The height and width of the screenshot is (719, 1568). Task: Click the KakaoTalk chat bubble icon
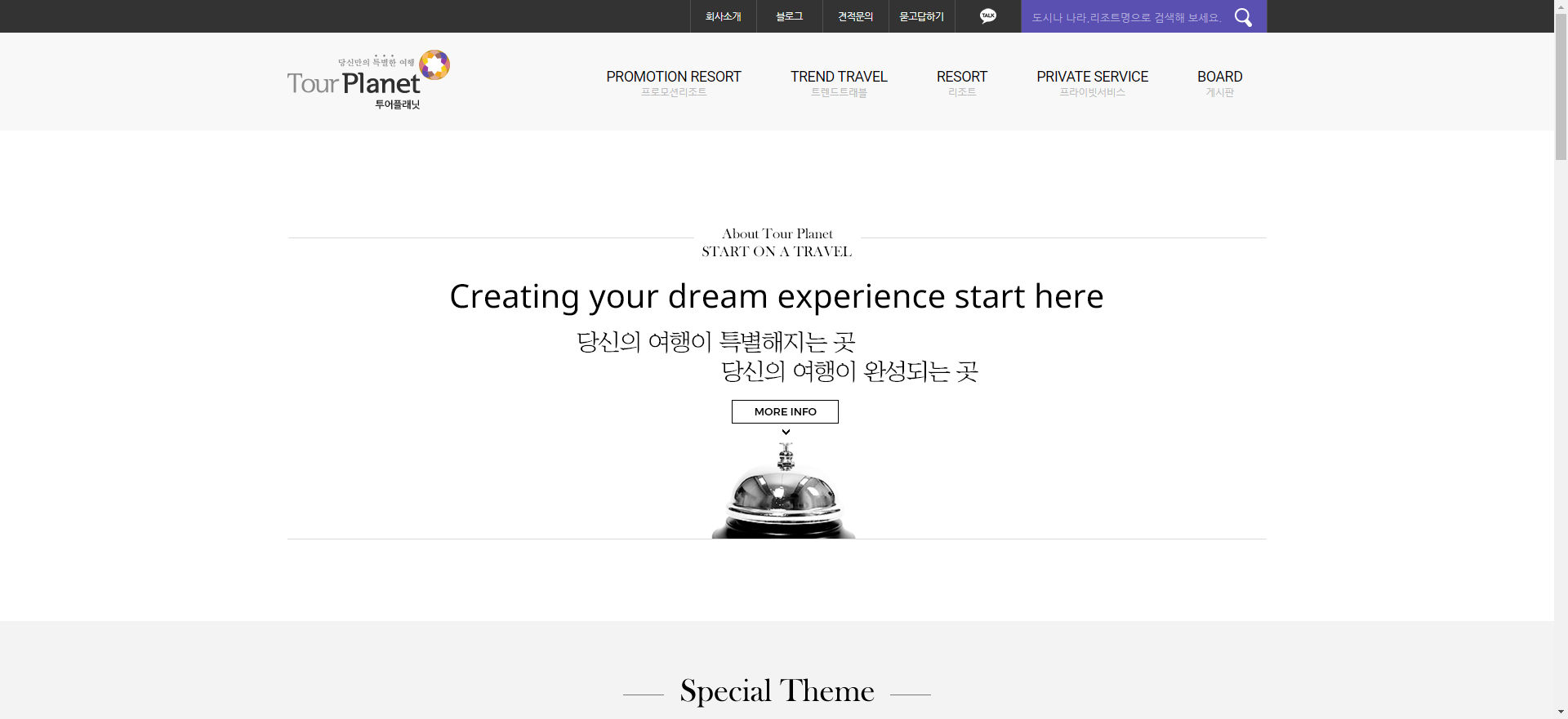pyautogui.click(x=987, y=16)
